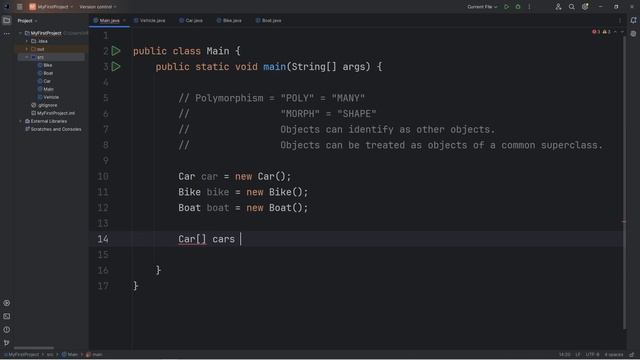Viewport: 640px width, 360px height.
Task: Go to next highlighted problem arrow
Action: click(622, 32)
